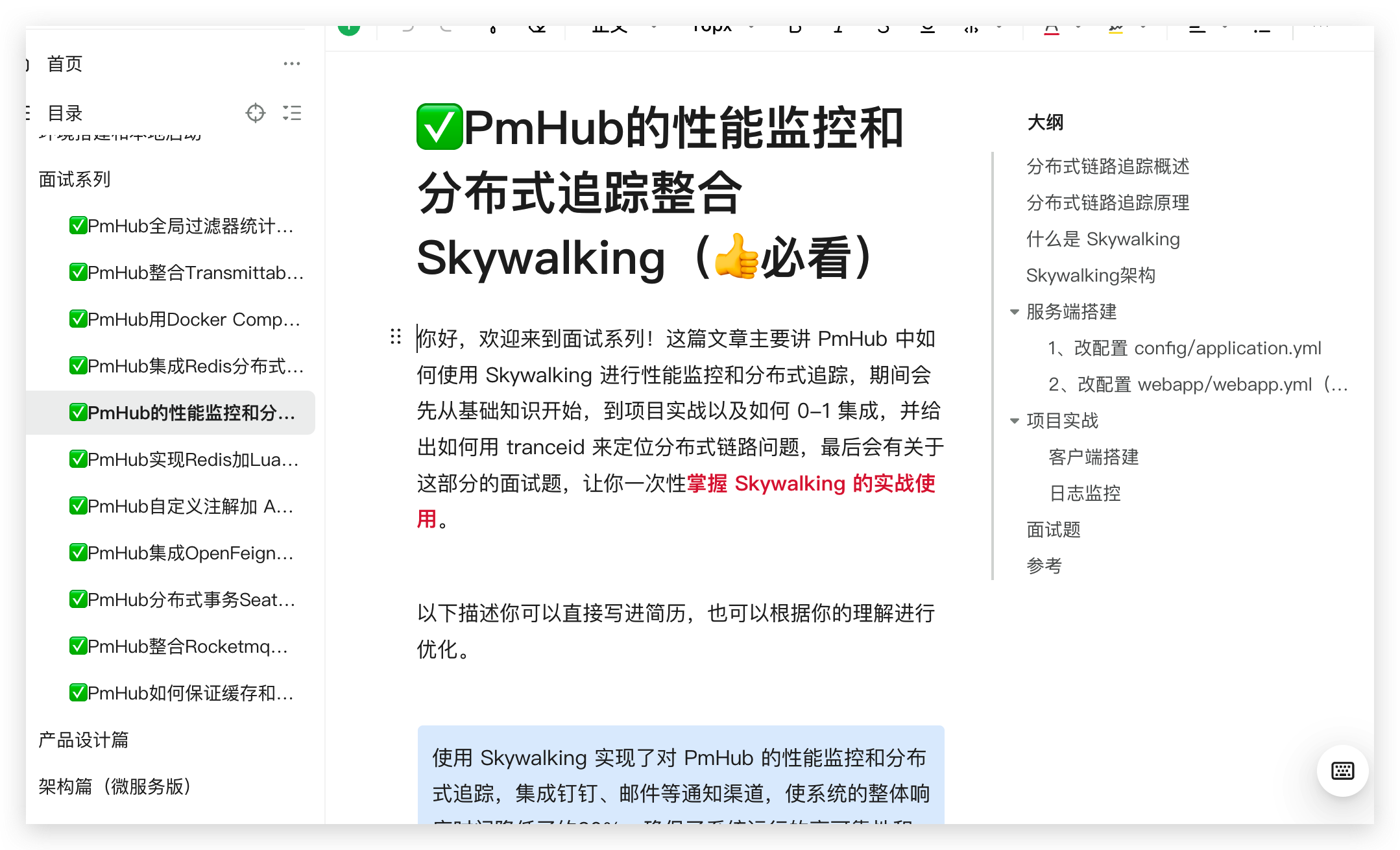Collapse the 服务端搭建 outline section

coord(1014,312)
